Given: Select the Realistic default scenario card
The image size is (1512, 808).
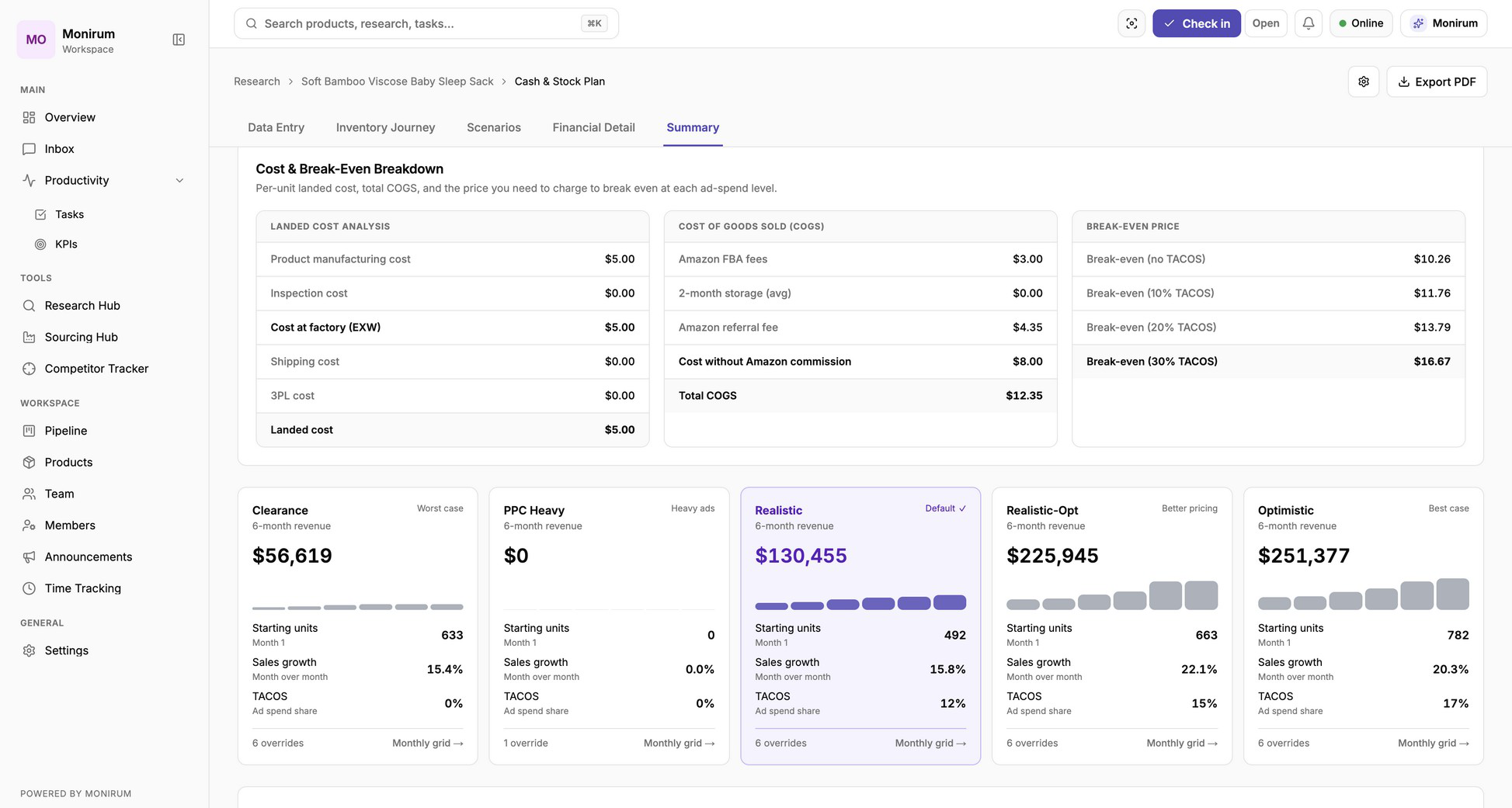Looking at the screenshot, I should pyautogui.click(x=860, y=626).
